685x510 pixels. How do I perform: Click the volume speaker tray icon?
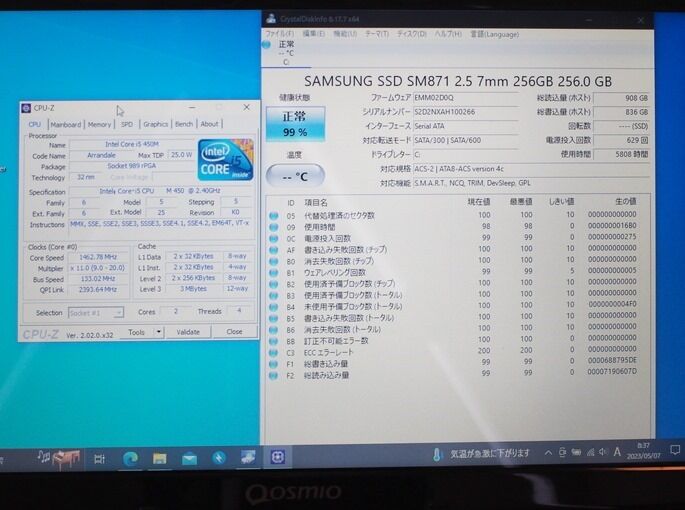(603, 452)
